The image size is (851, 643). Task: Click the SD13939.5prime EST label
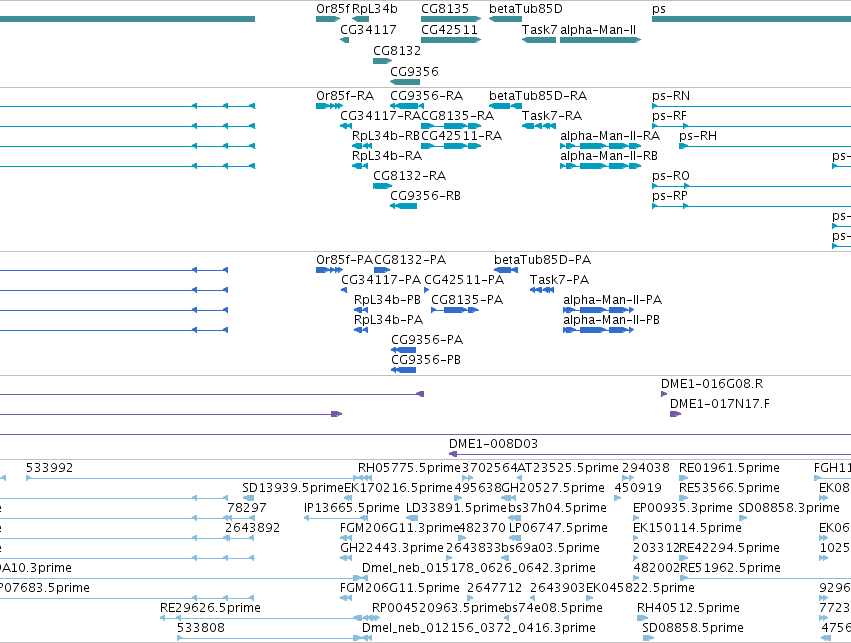click(x=293, y=487)
